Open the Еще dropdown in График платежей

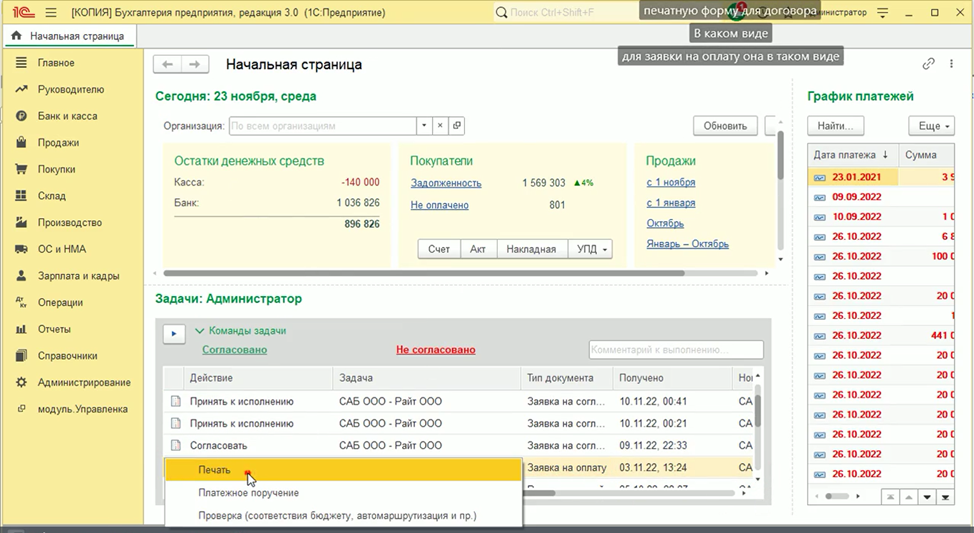tap(931, 126)
